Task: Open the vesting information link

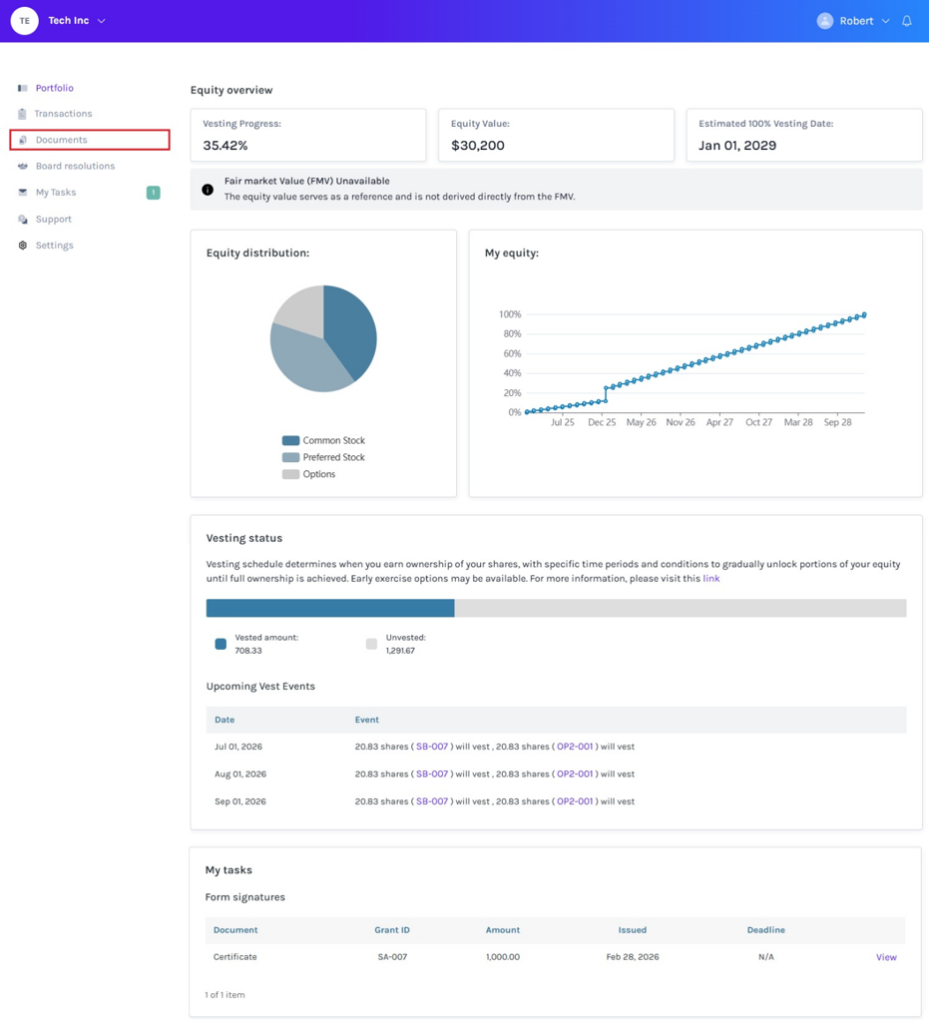Action: pos(711,579)
